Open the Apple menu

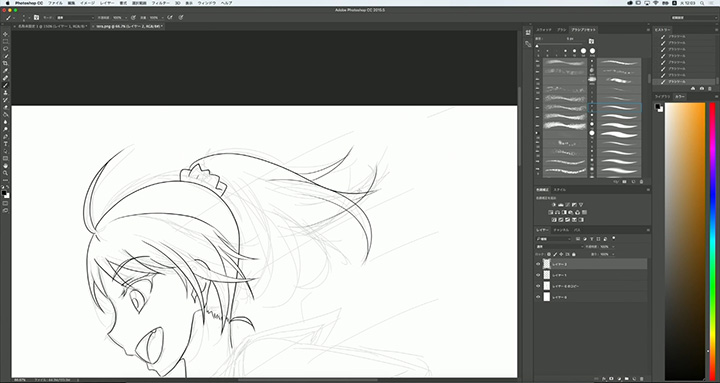click(7, 3)
